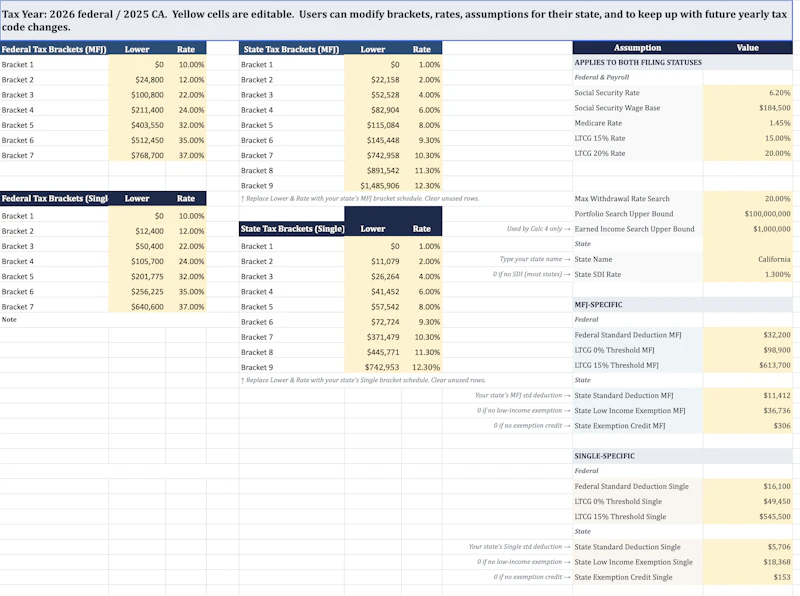Click the LTCG 20% Rate value cell
Viewport: 800px width, 596px height.
pyautogui.click(x=747, y=153)
